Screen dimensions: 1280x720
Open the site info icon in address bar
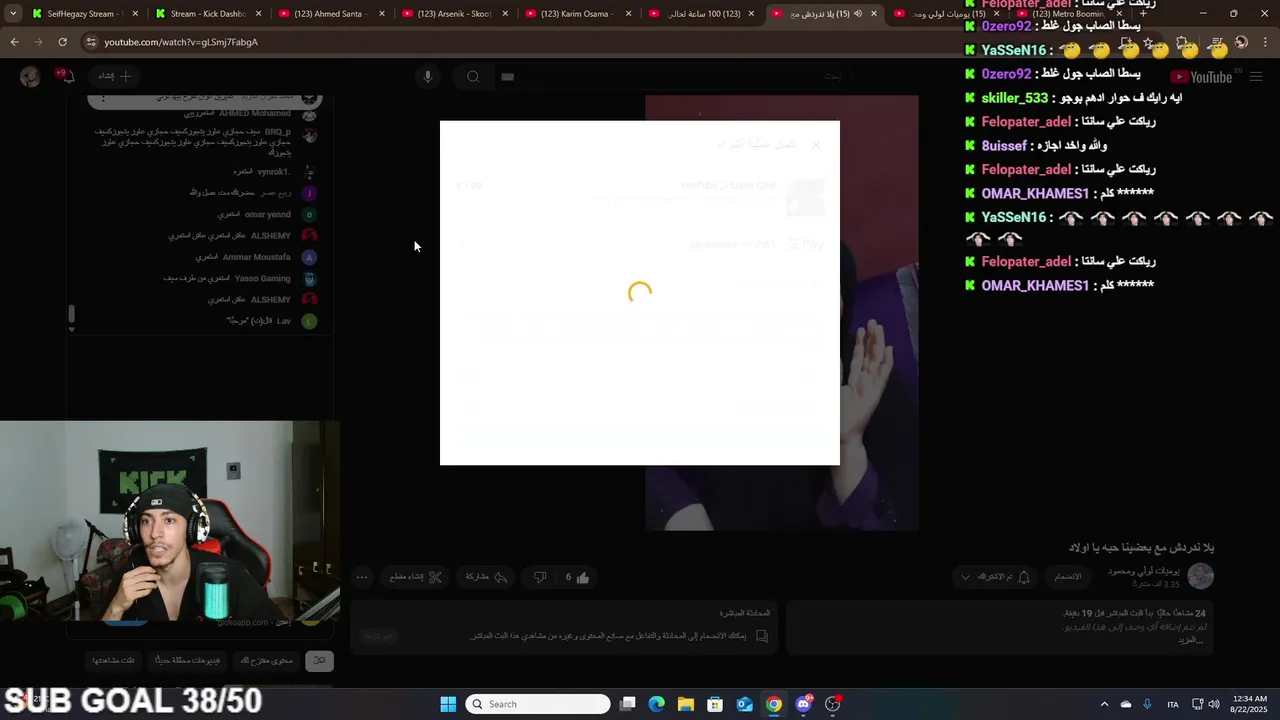91,42
